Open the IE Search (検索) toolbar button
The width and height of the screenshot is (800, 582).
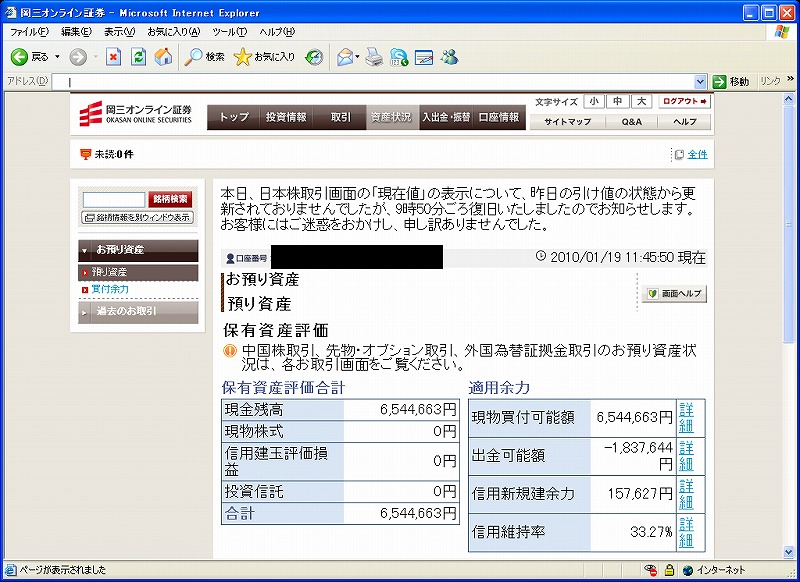coord(205,57)
